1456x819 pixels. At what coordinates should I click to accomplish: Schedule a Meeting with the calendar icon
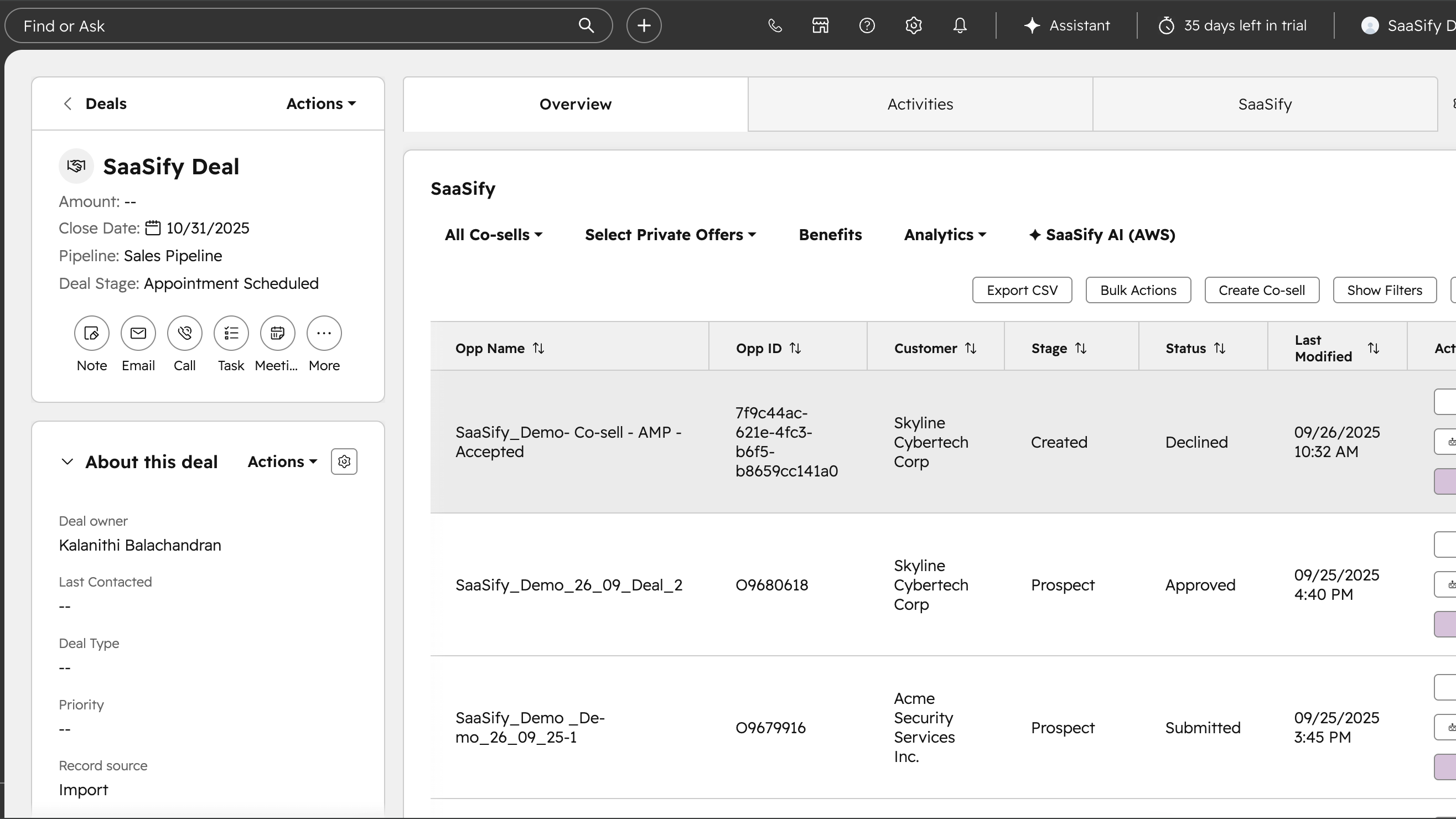click(277, 333)
